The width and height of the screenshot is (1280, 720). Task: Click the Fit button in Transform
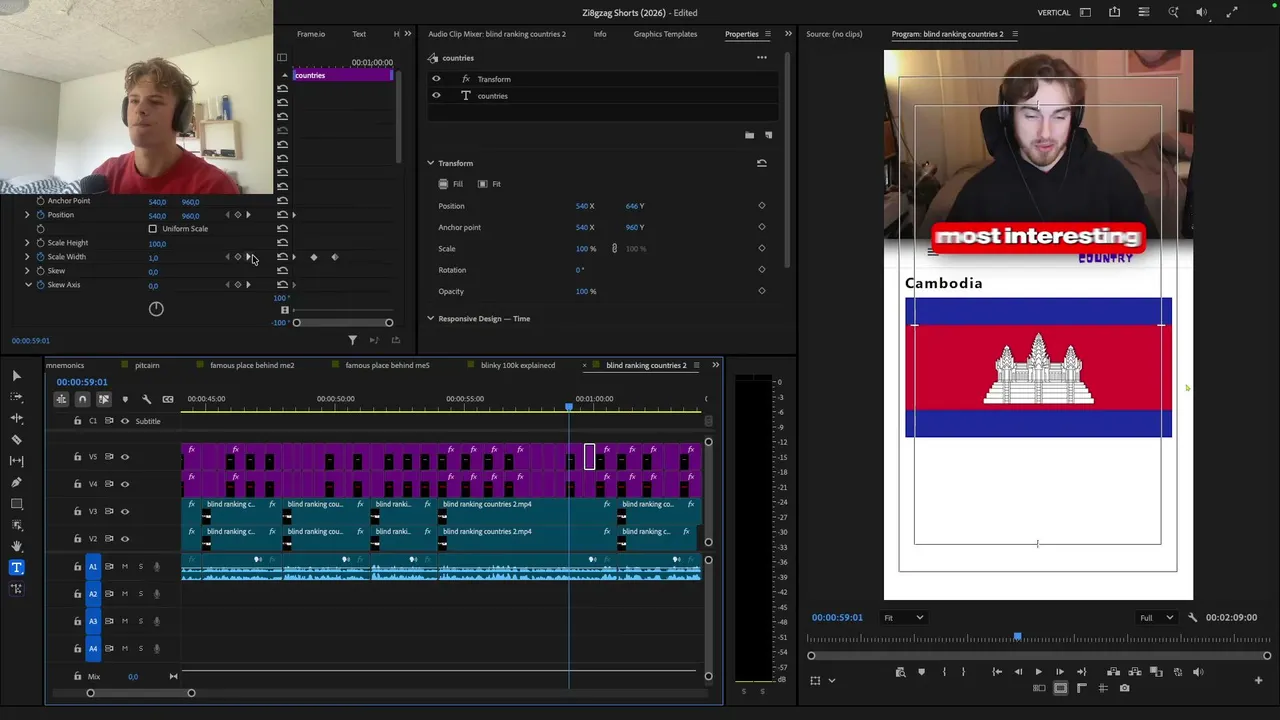[x=489, y=184]
